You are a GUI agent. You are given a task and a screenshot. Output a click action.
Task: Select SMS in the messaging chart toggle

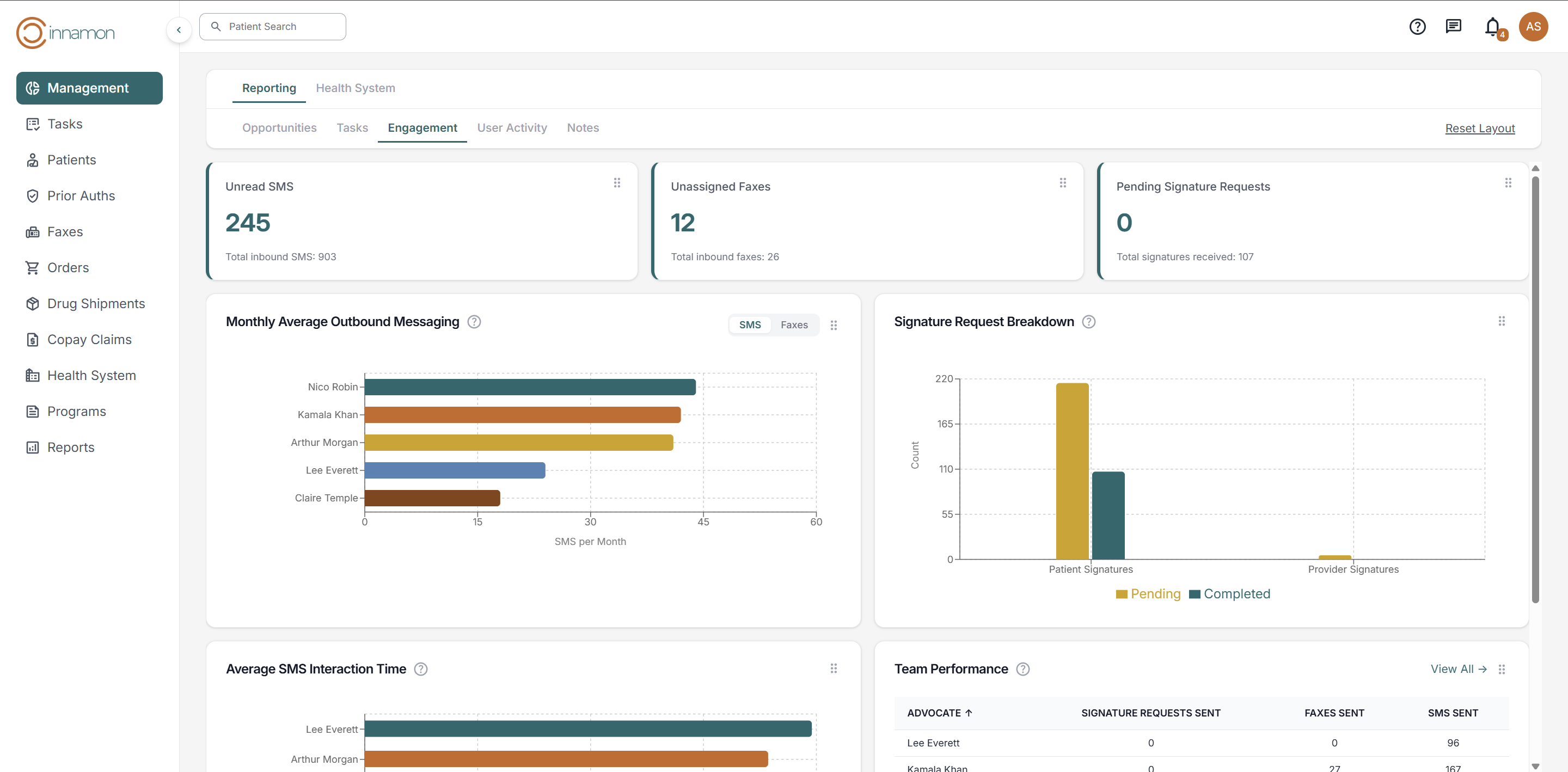749,325
